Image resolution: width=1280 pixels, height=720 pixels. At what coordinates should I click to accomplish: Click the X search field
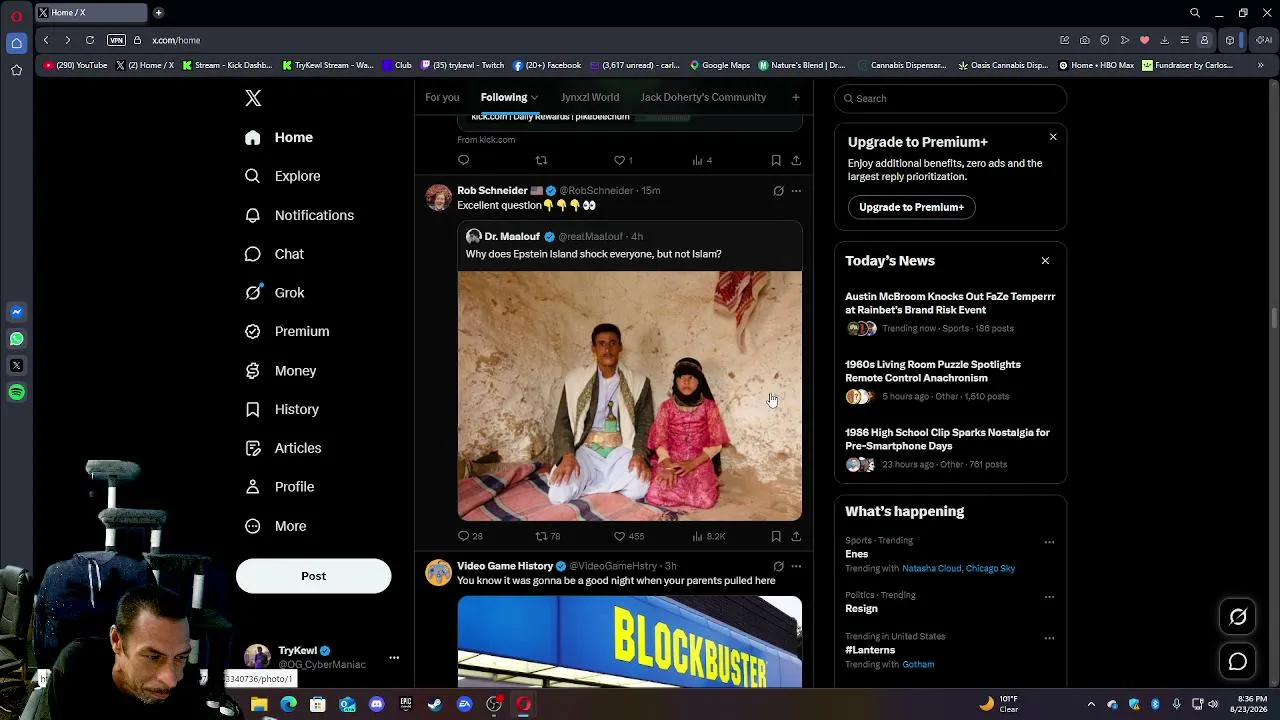coord(950,98)
